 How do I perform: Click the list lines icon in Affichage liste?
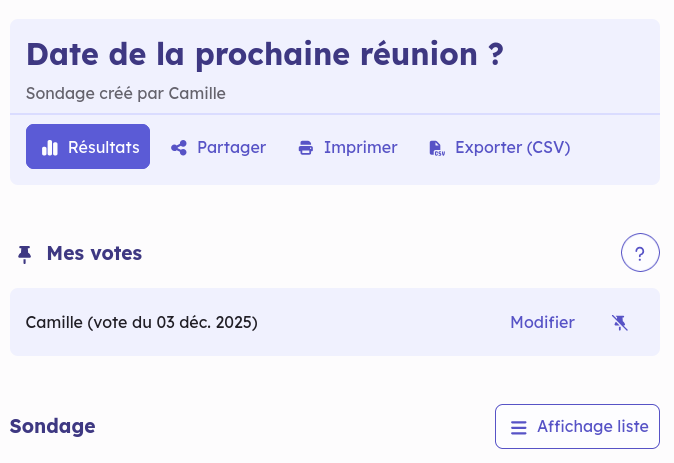519,427
